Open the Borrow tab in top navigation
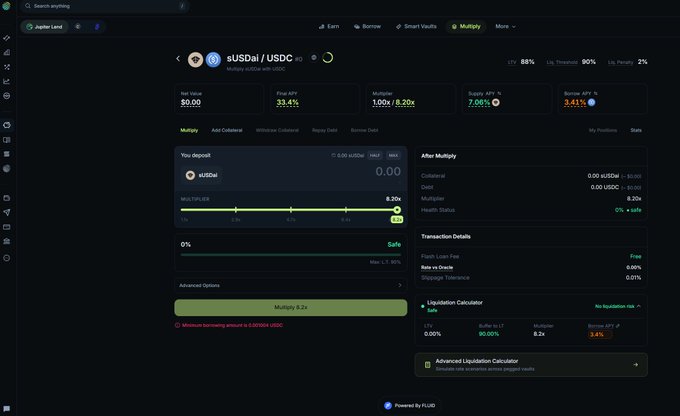Viewport: 680px width, 416px height. [x=367, y=26]
